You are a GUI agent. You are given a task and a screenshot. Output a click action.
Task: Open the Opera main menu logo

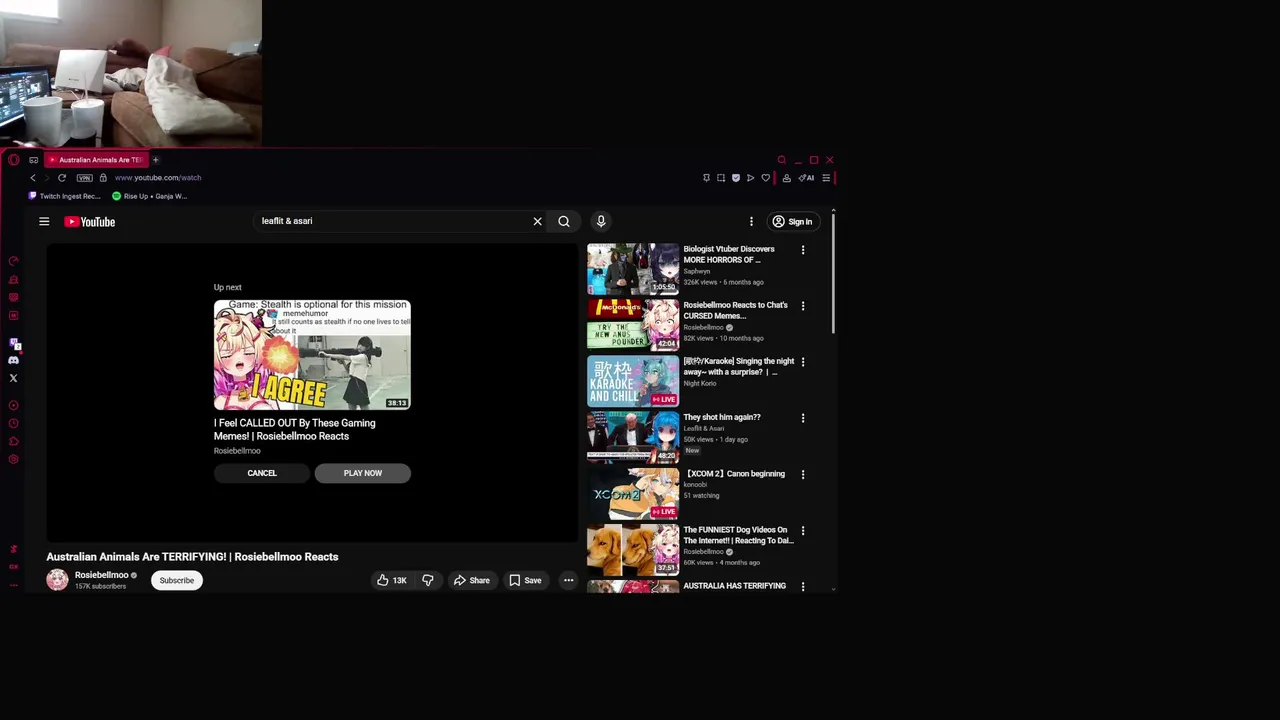(13, 160)
